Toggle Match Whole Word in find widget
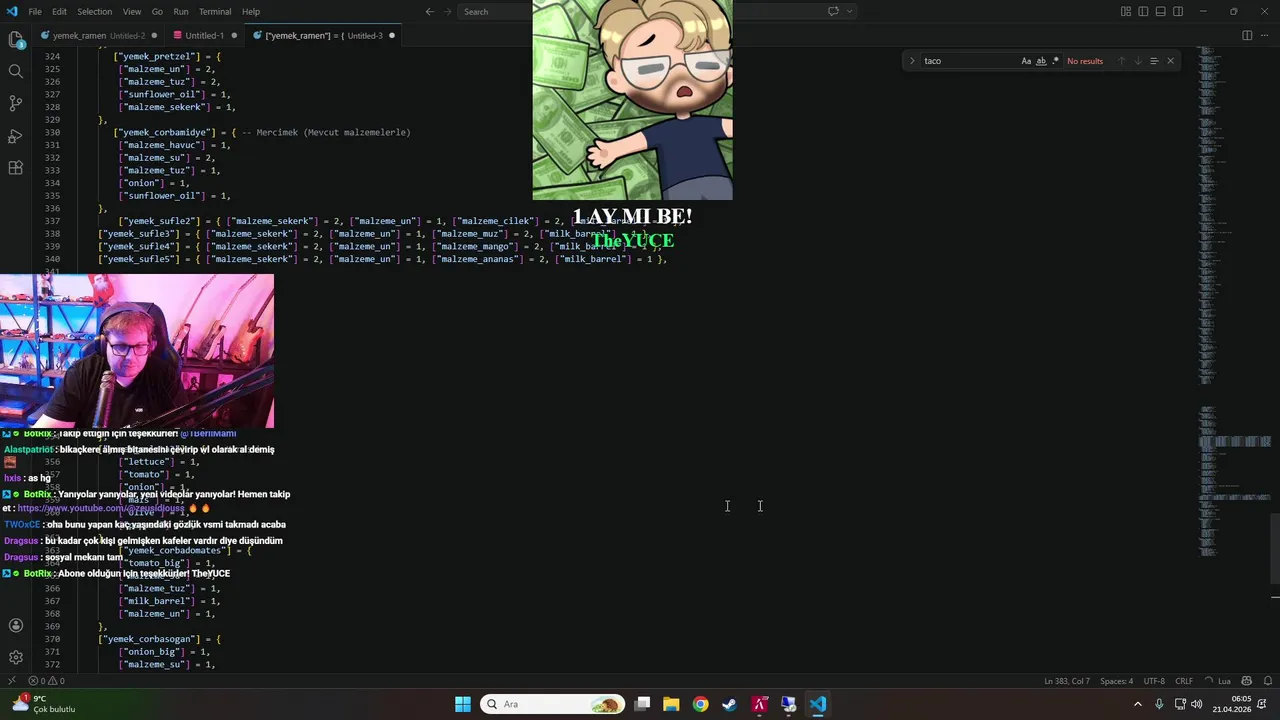This screenshot has width=1280, height=720. 1041,61
